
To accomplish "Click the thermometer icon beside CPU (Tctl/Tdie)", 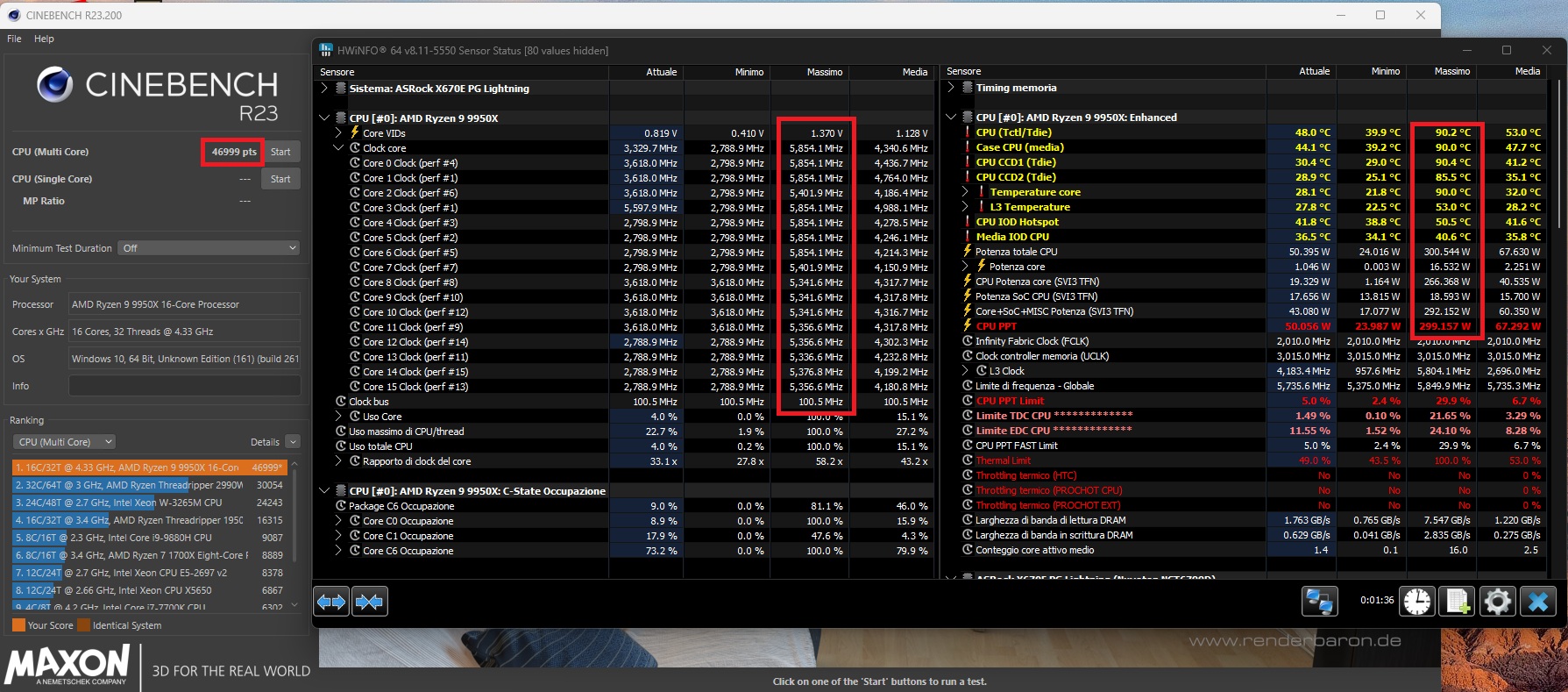I will [968, 132].
